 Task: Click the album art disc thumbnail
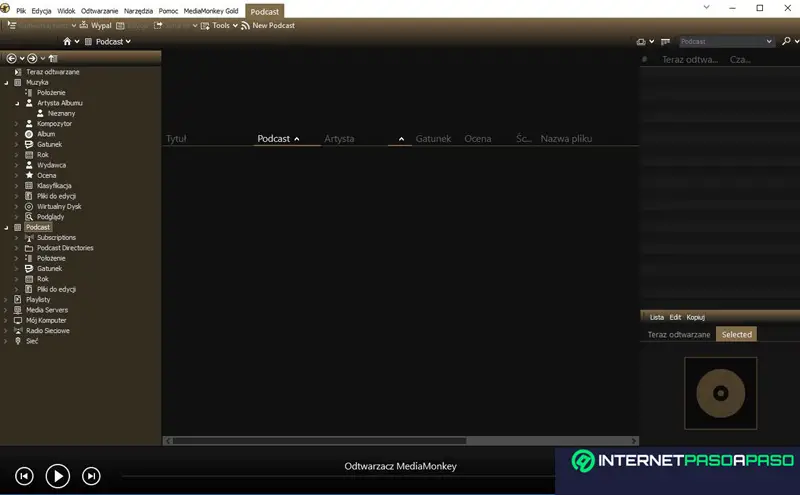click(x=720, y=393)
